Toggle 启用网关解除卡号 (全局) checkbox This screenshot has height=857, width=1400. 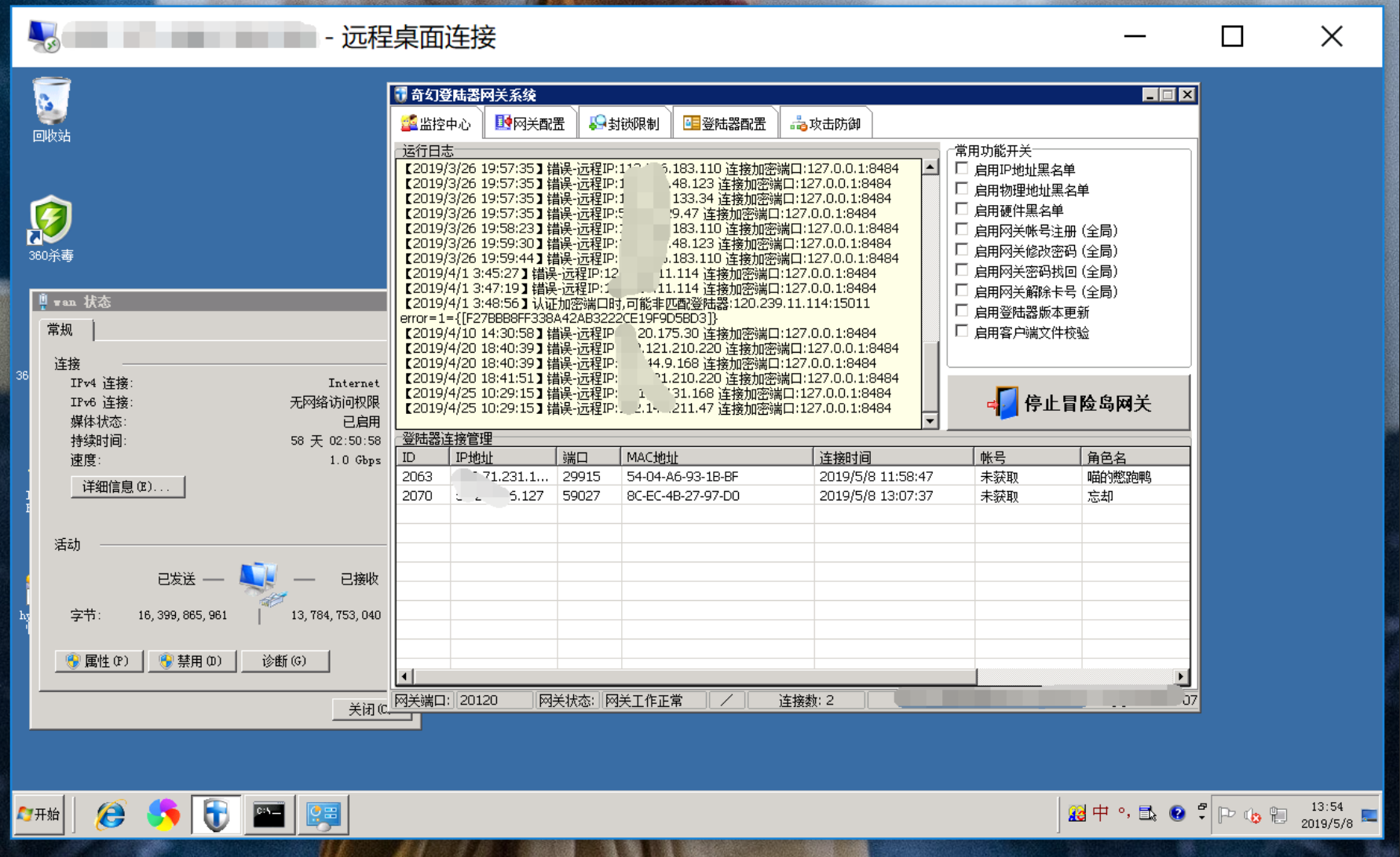[962, 291]
